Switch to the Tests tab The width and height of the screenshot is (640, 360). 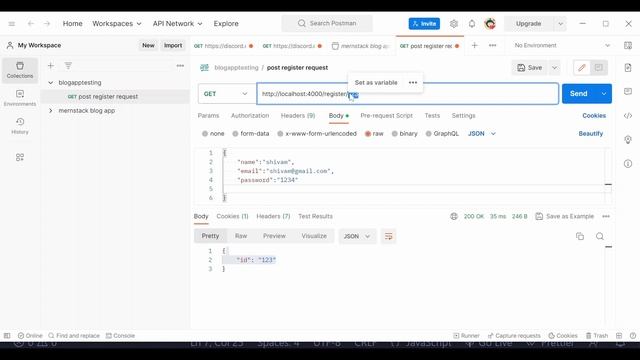(x=432, y=116)
